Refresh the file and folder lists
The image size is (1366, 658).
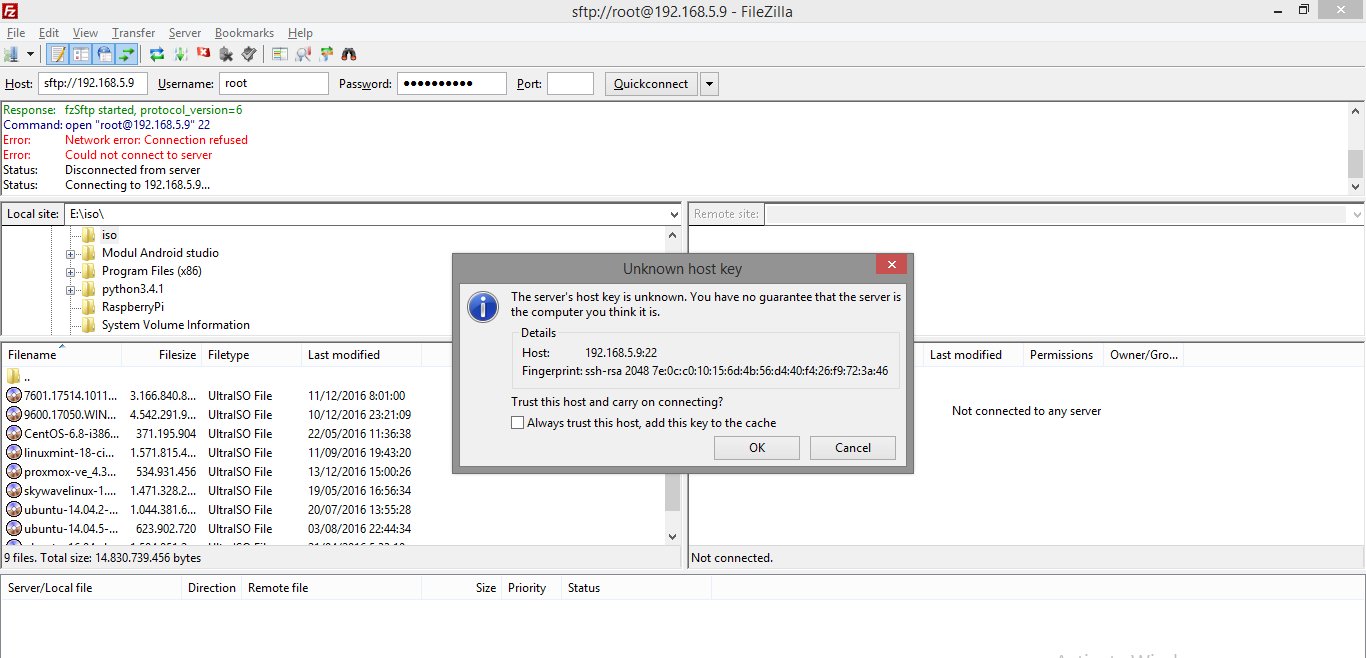[x=157, y=54]
